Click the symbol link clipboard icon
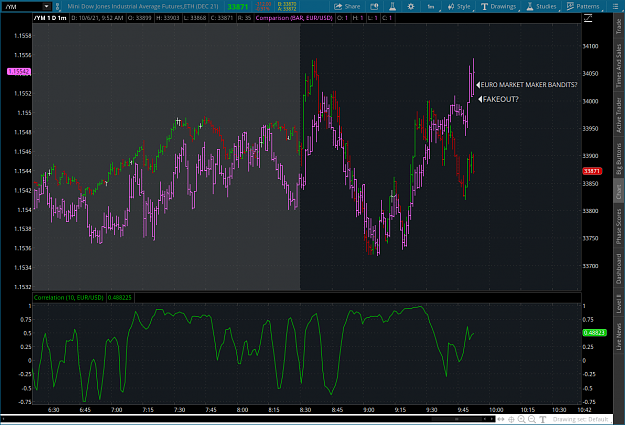The width and height of the screenshot is (625, 425). [57, 6]
